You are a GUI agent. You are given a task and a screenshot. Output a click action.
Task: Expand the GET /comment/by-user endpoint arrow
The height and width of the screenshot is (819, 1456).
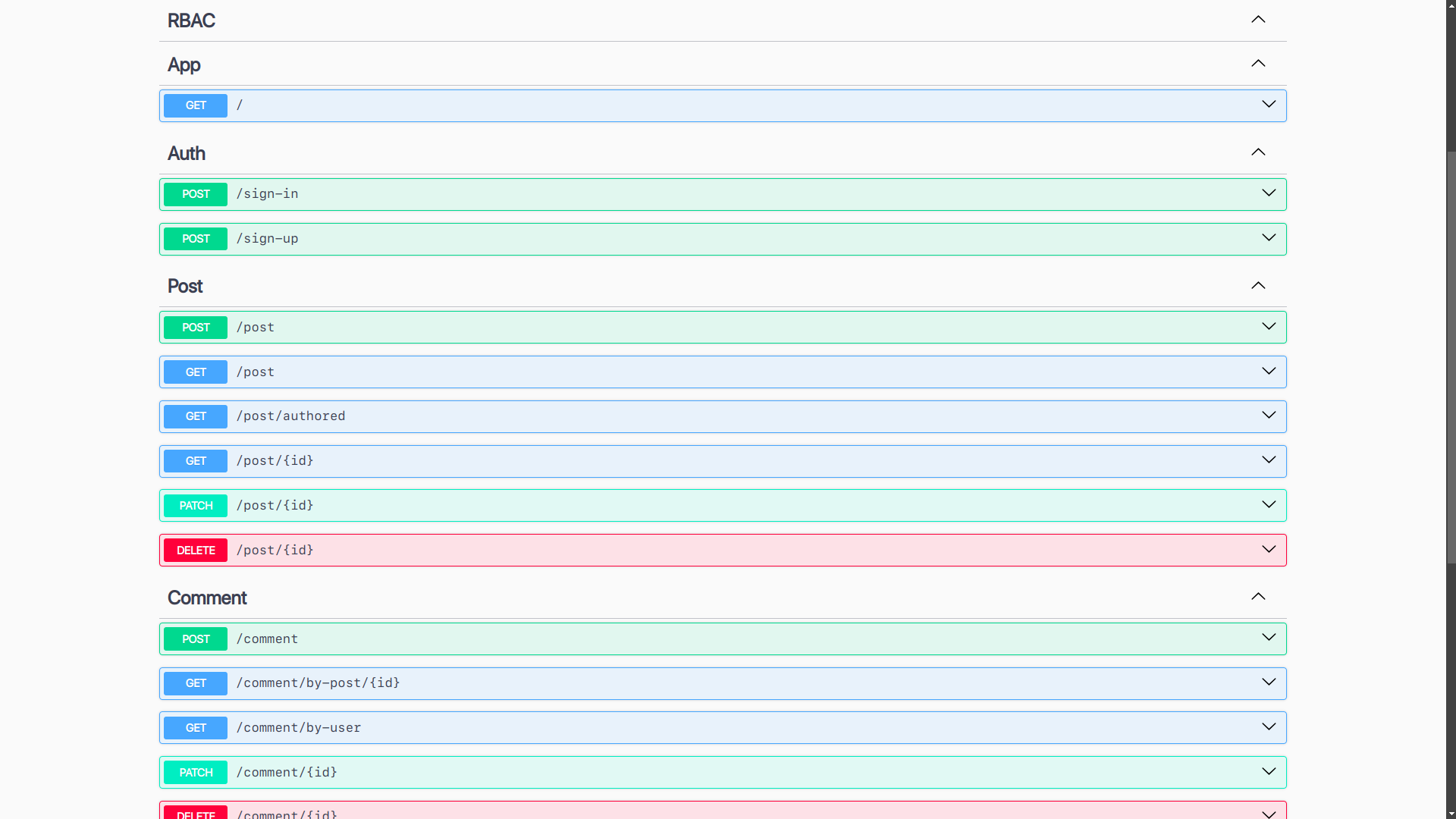(x=1269, y=727)
